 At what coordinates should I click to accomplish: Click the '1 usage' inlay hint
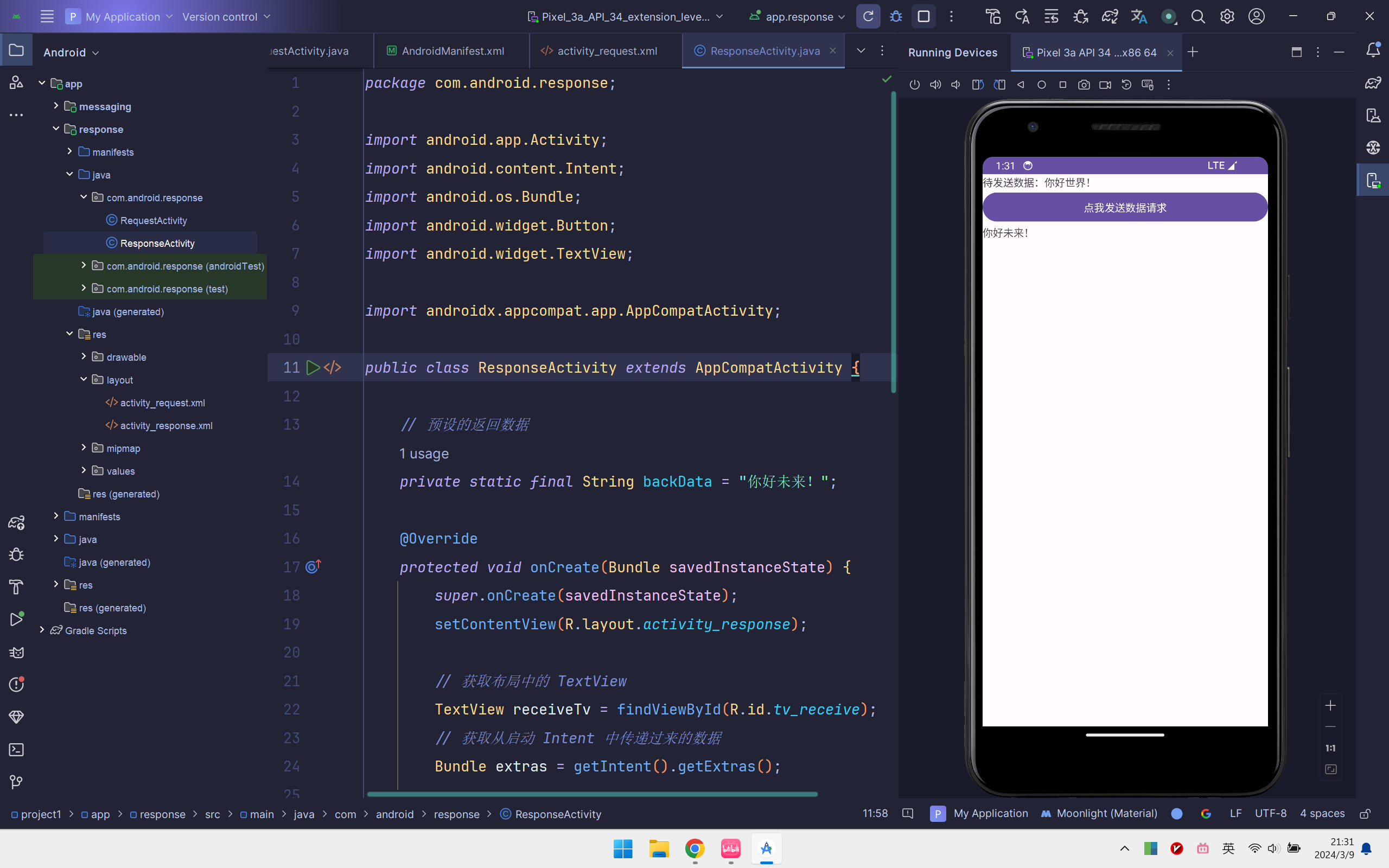(x=424, y=454)
